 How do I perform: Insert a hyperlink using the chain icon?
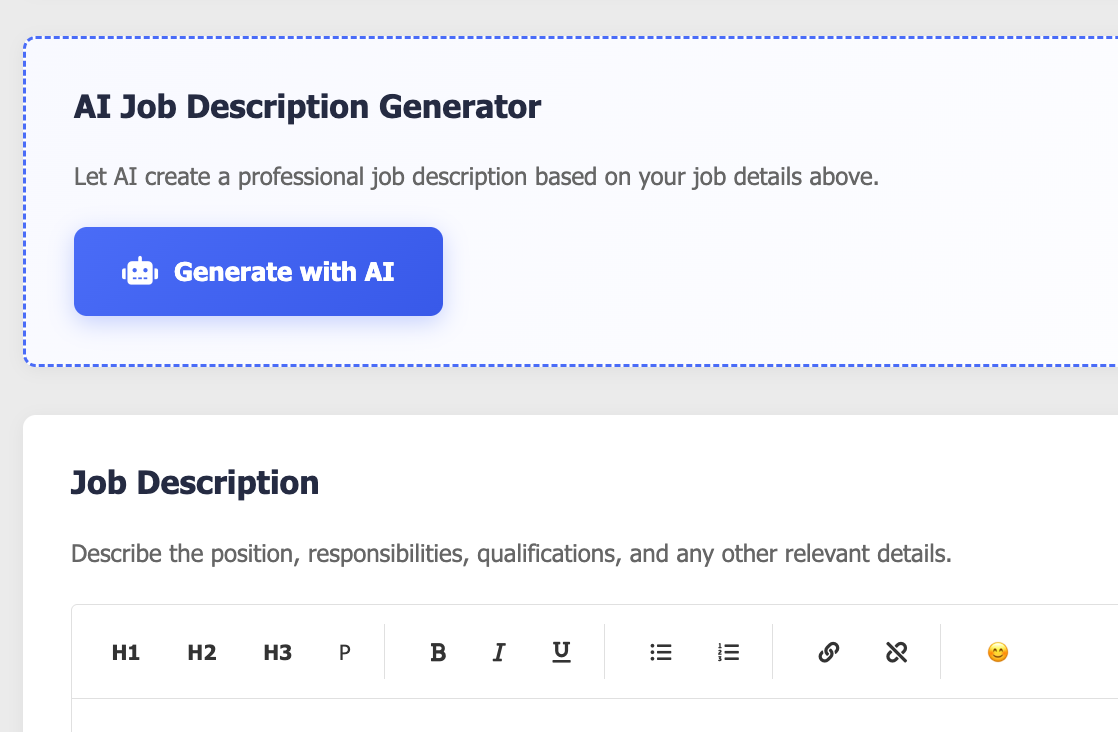[x=829, y=652]
